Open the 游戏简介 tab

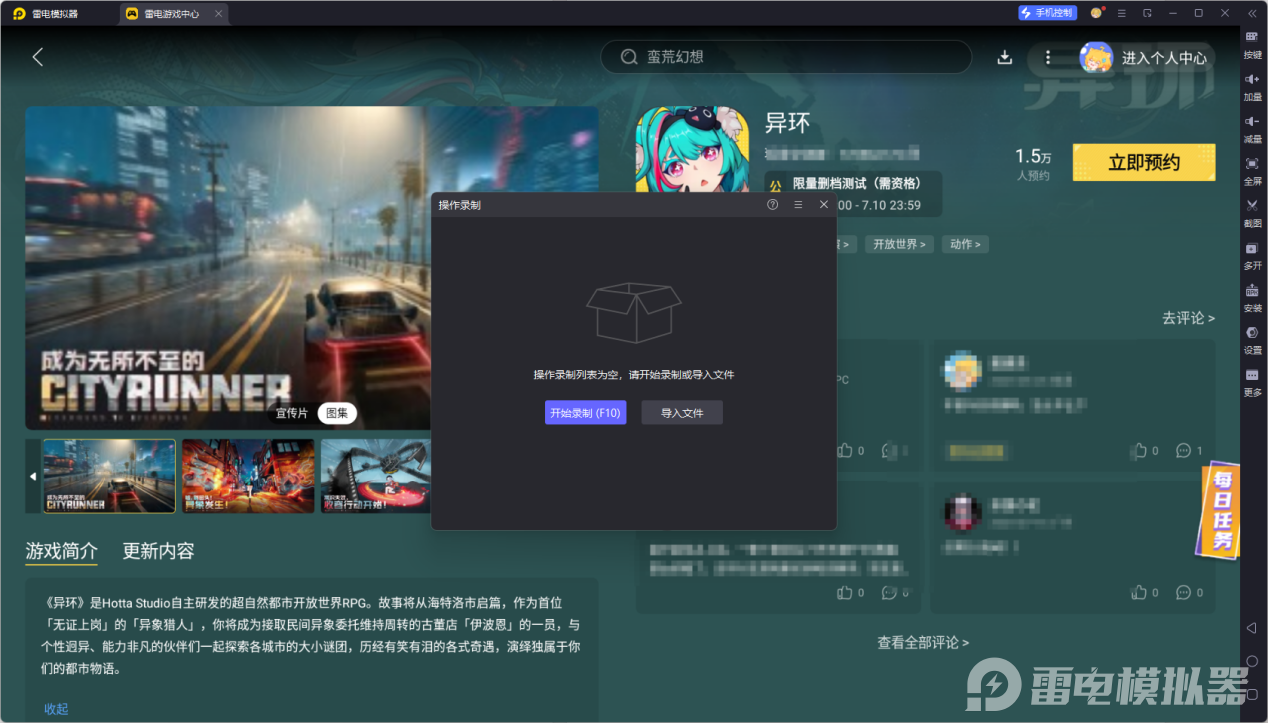[x=62, y=551]
